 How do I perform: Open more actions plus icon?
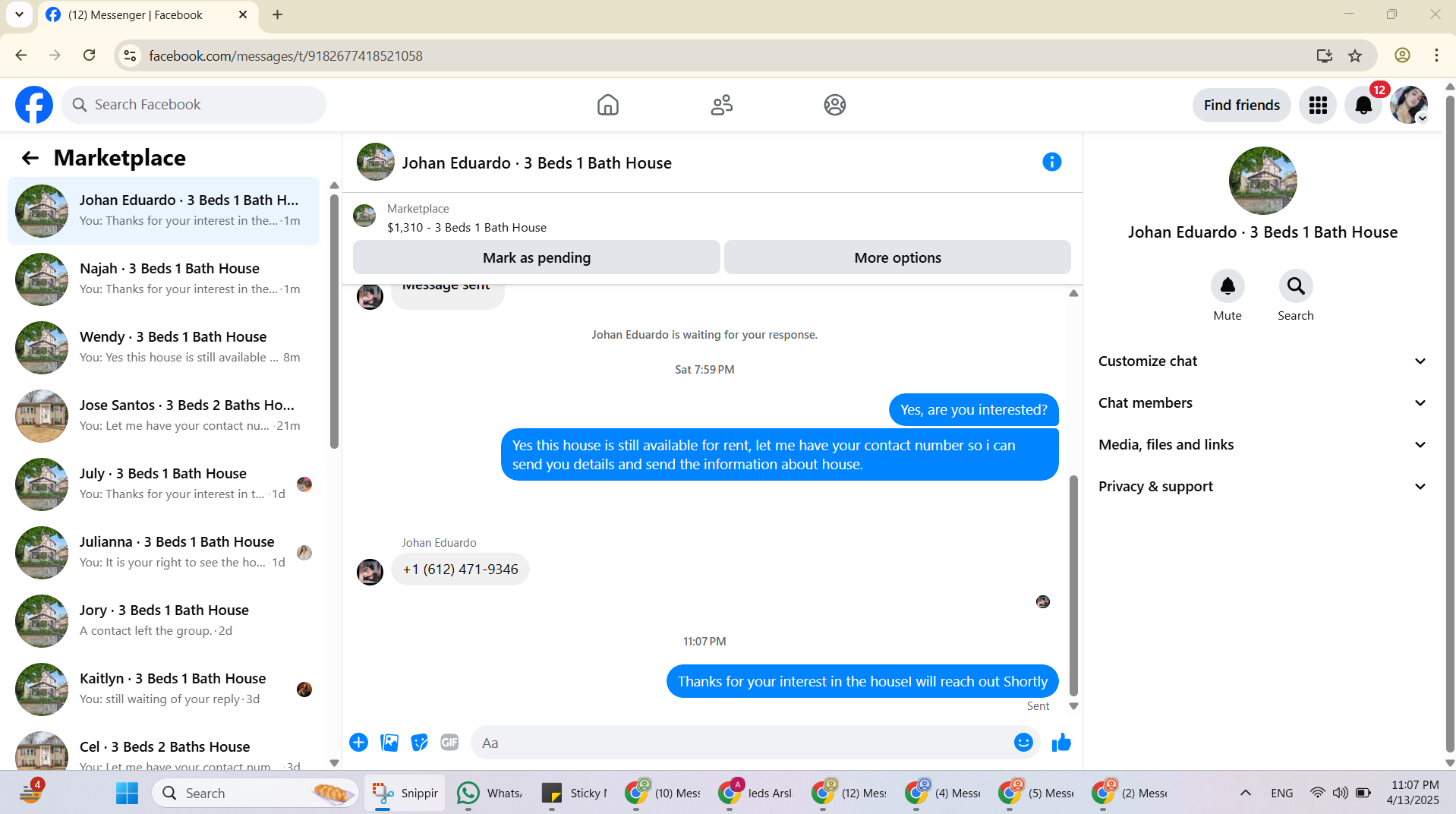tap(359, 743)
